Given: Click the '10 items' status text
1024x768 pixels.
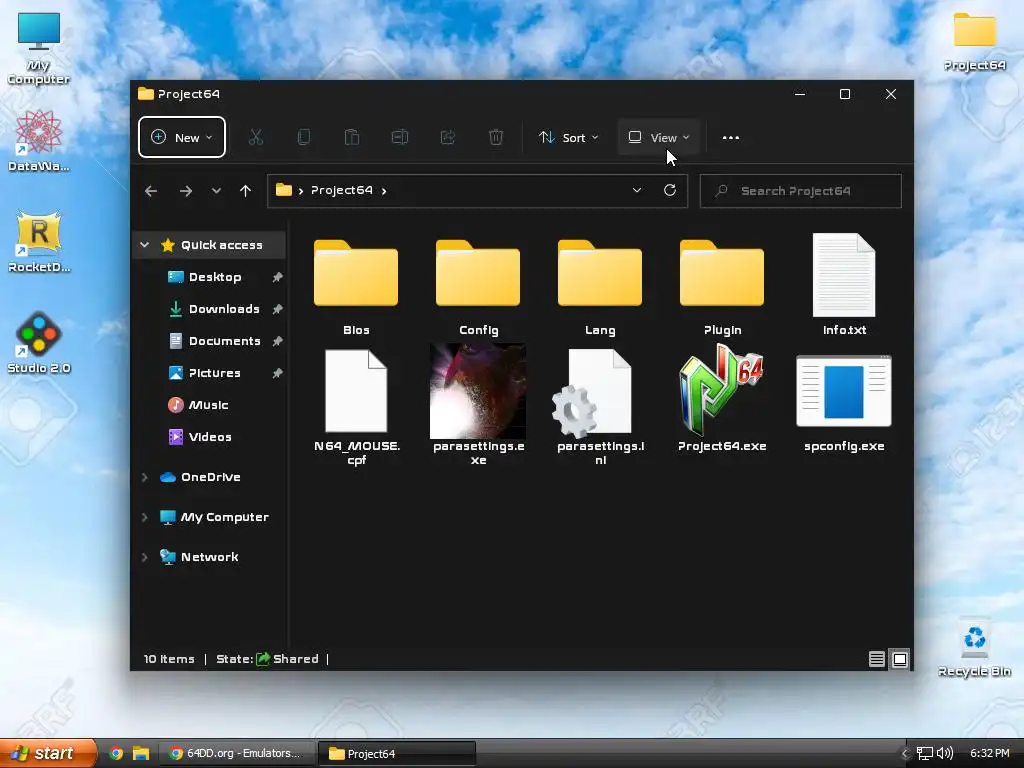Looking at the screenshot, I should (x=169, y=659).
